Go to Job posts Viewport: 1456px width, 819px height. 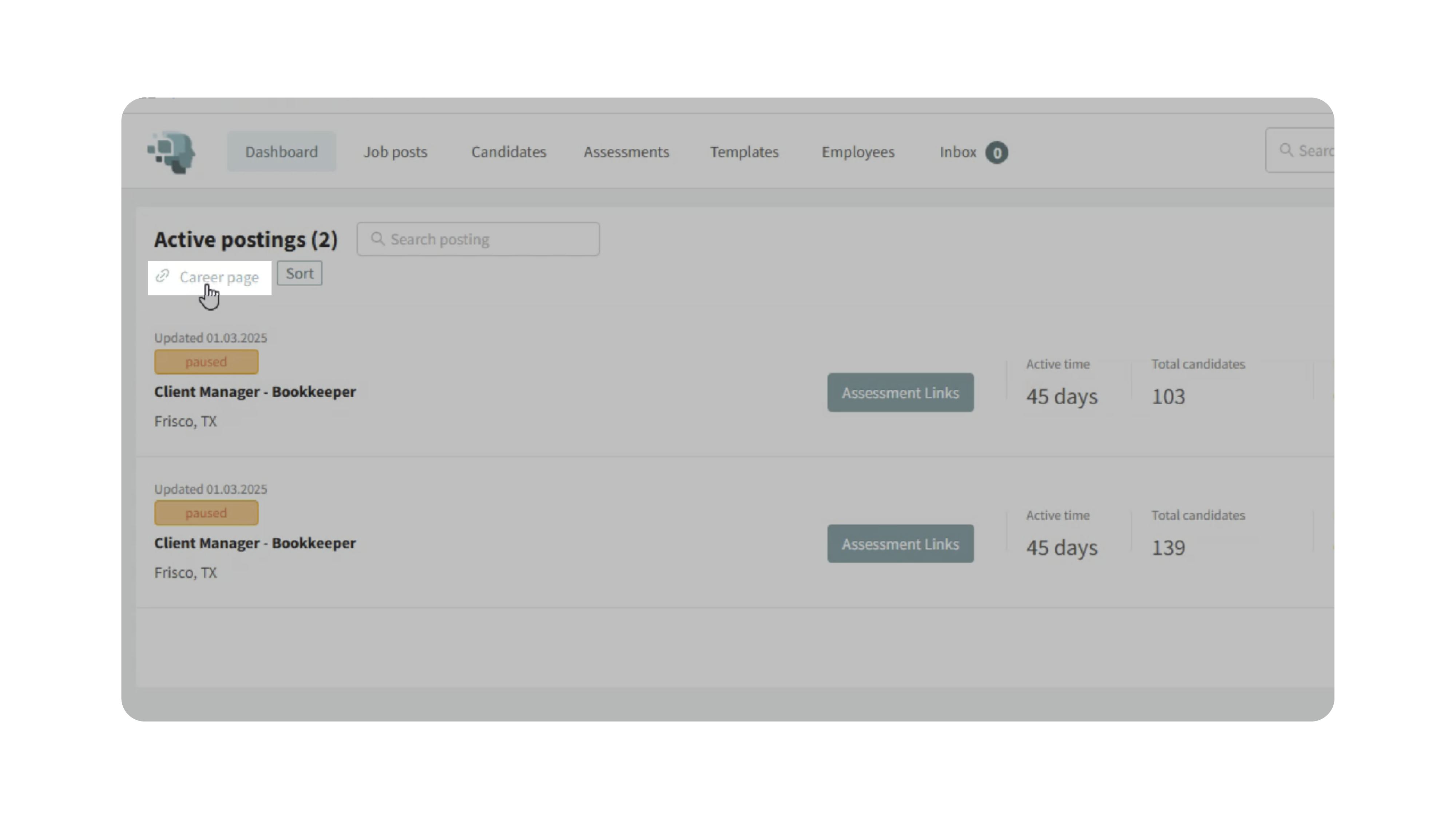[395, 152]
